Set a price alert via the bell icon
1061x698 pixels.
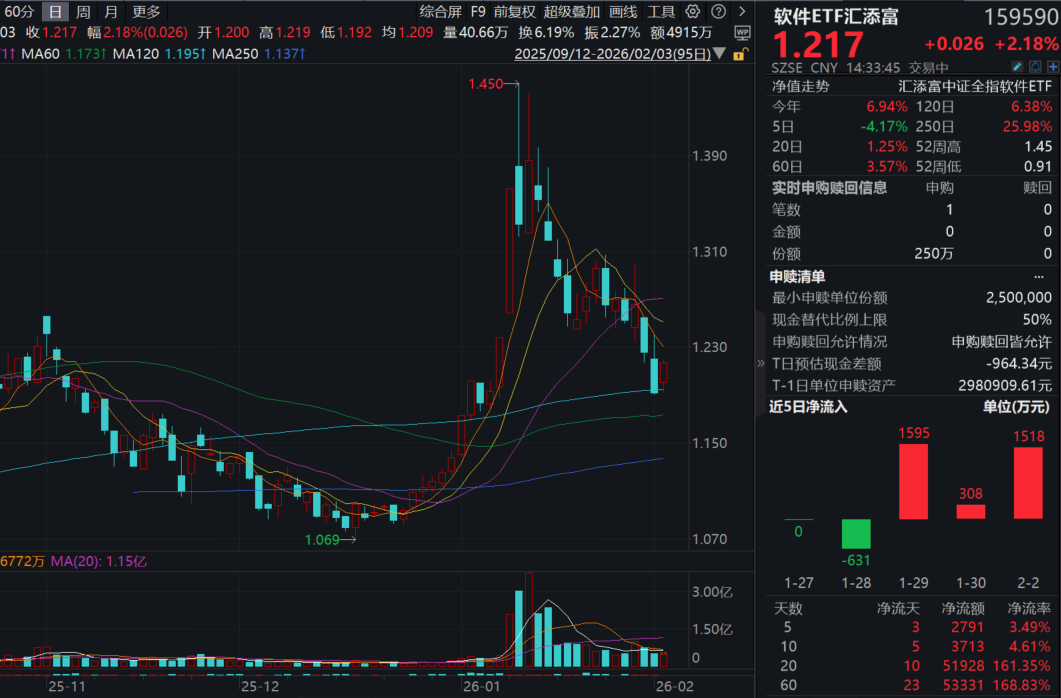(1035, 66)
